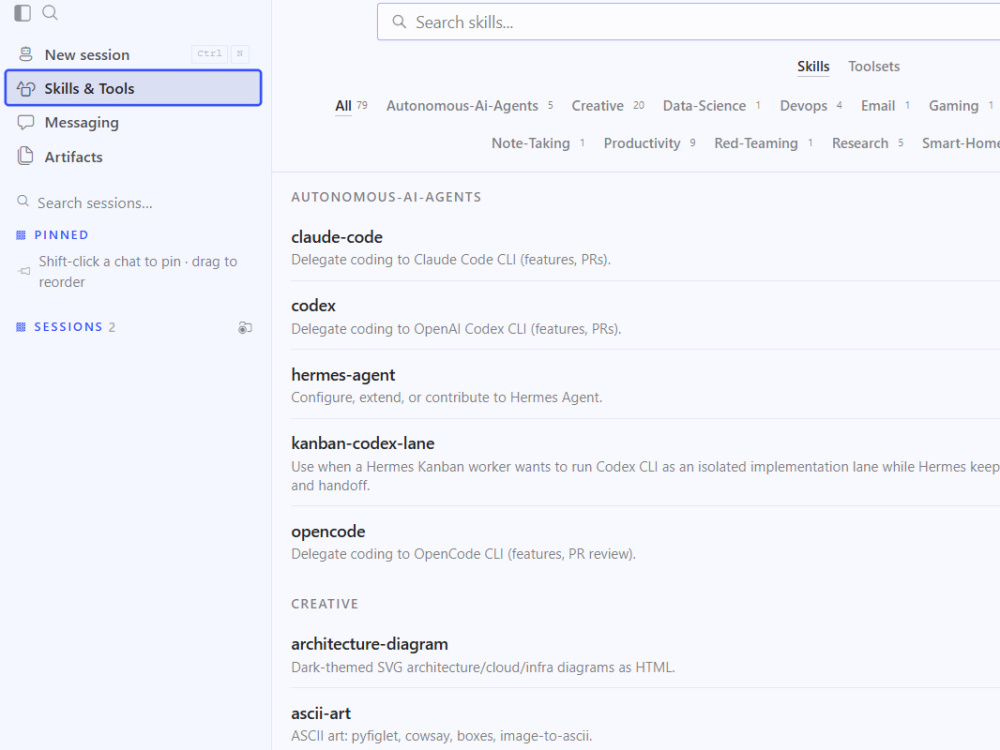Click the 'Shift-click a chat to pin' hint
Image resolution: width=1000 pixels, height=750 pixels.
[x=138, y=272]
